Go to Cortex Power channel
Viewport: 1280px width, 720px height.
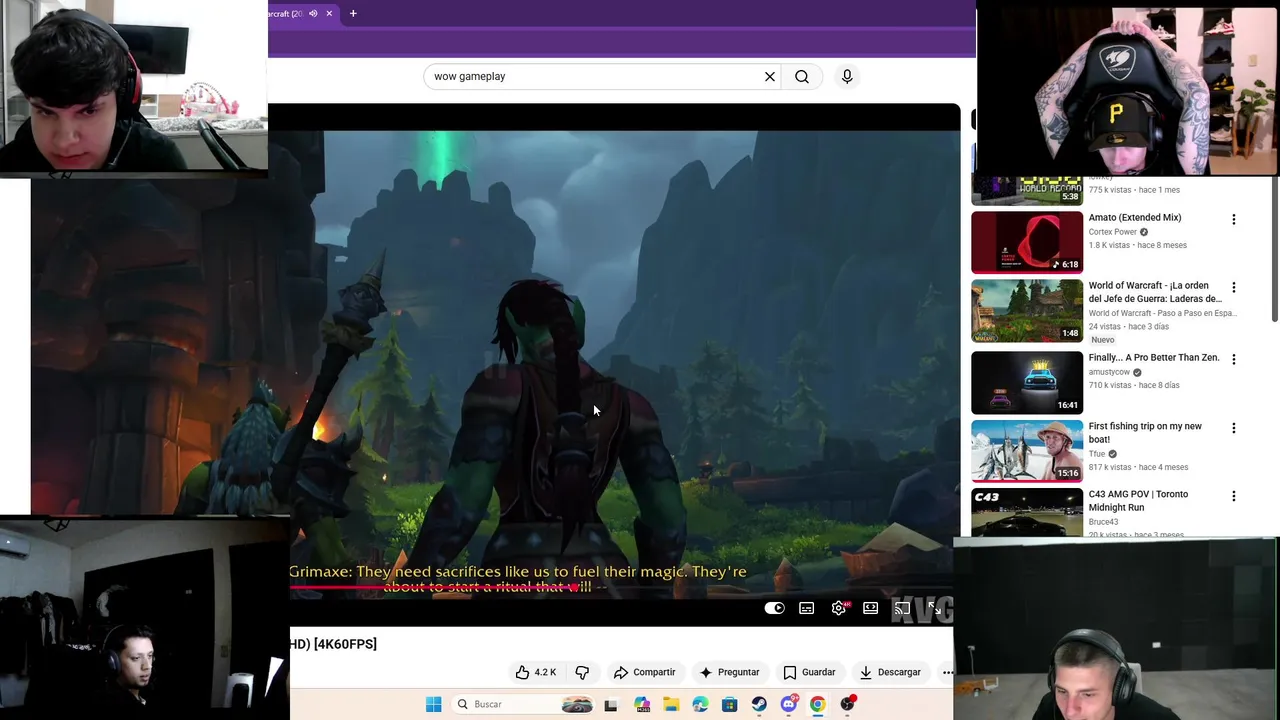(x=1113, y=232)
